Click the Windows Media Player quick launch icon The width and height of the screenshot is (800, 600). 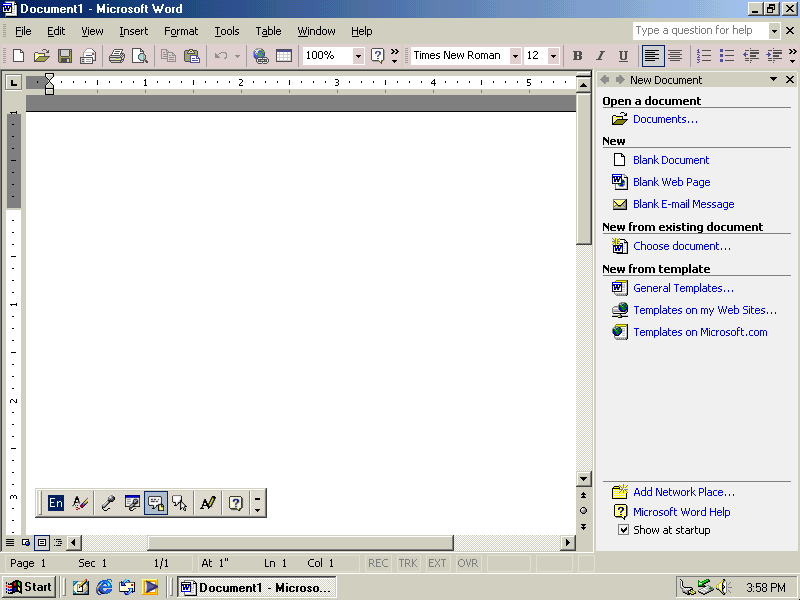pos(150,587)
